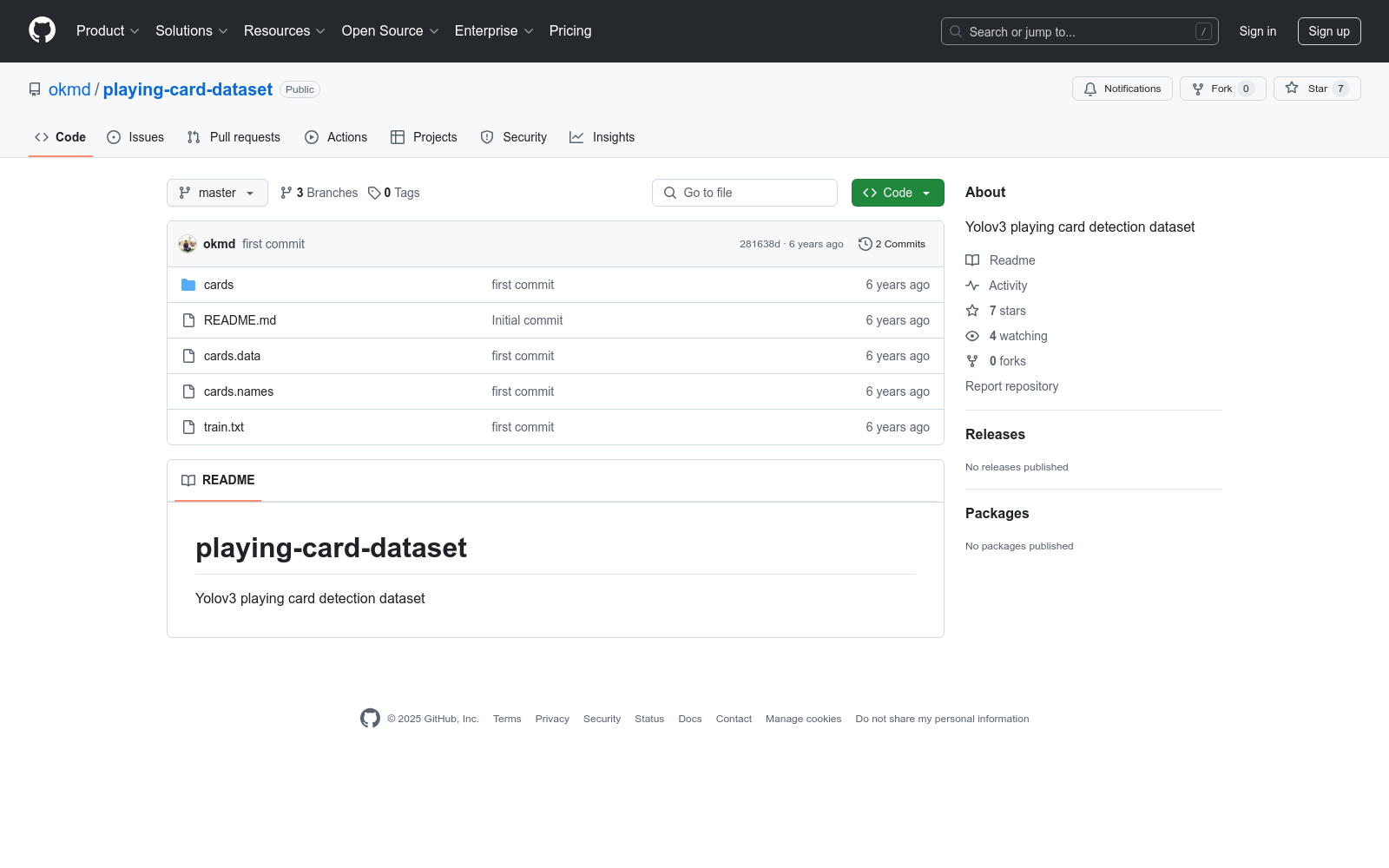Click the cards.names file name
The width and height of the screenshot is (1389, 868).
click(239, 391)
